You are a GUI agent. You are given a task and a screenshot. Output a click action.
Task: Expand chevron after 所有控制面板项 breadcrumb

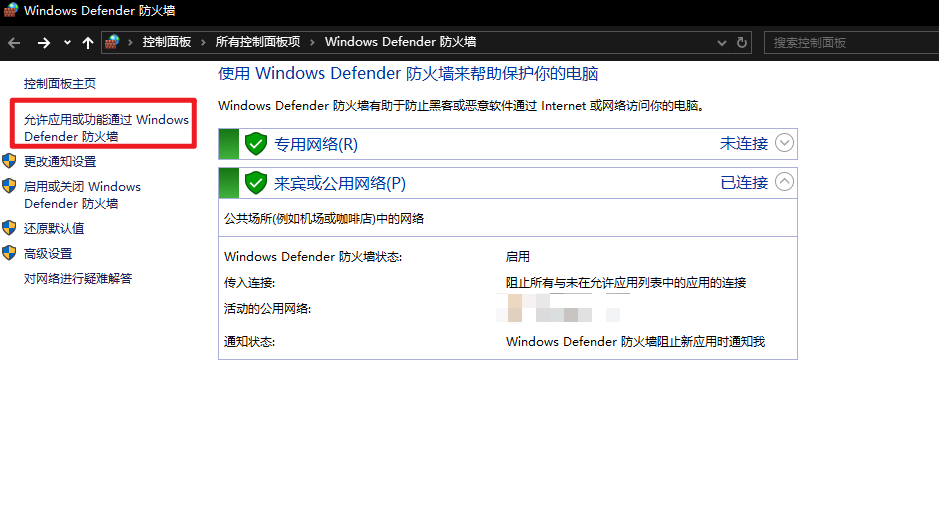click(312, 42)
